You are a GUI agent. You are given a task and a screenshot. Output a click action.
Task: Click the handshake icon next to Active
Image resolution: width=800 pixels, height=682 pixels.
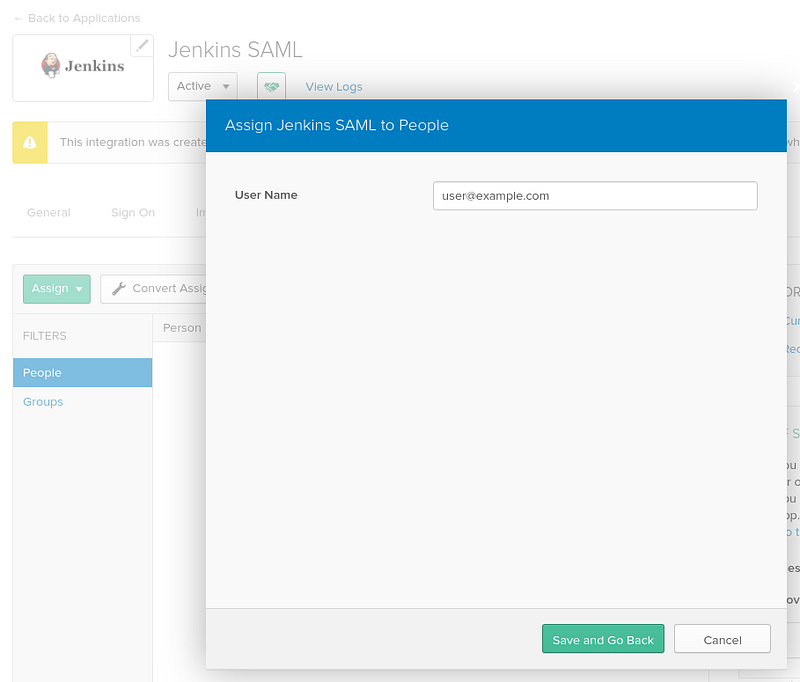[271, 86]
